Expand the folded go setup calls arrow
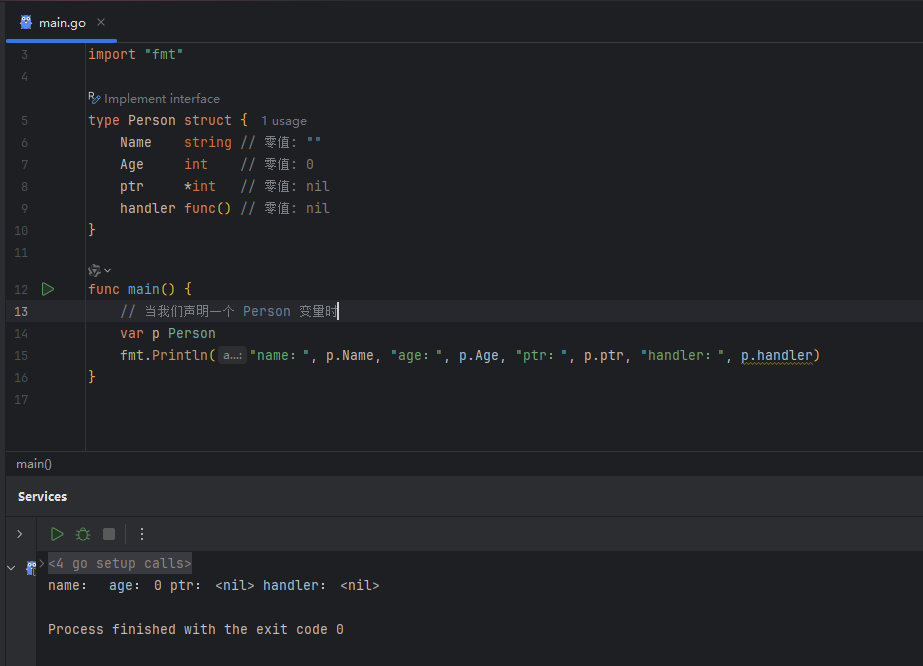The height and width of the screenshot is (666, 923). (x=41, y=564)
